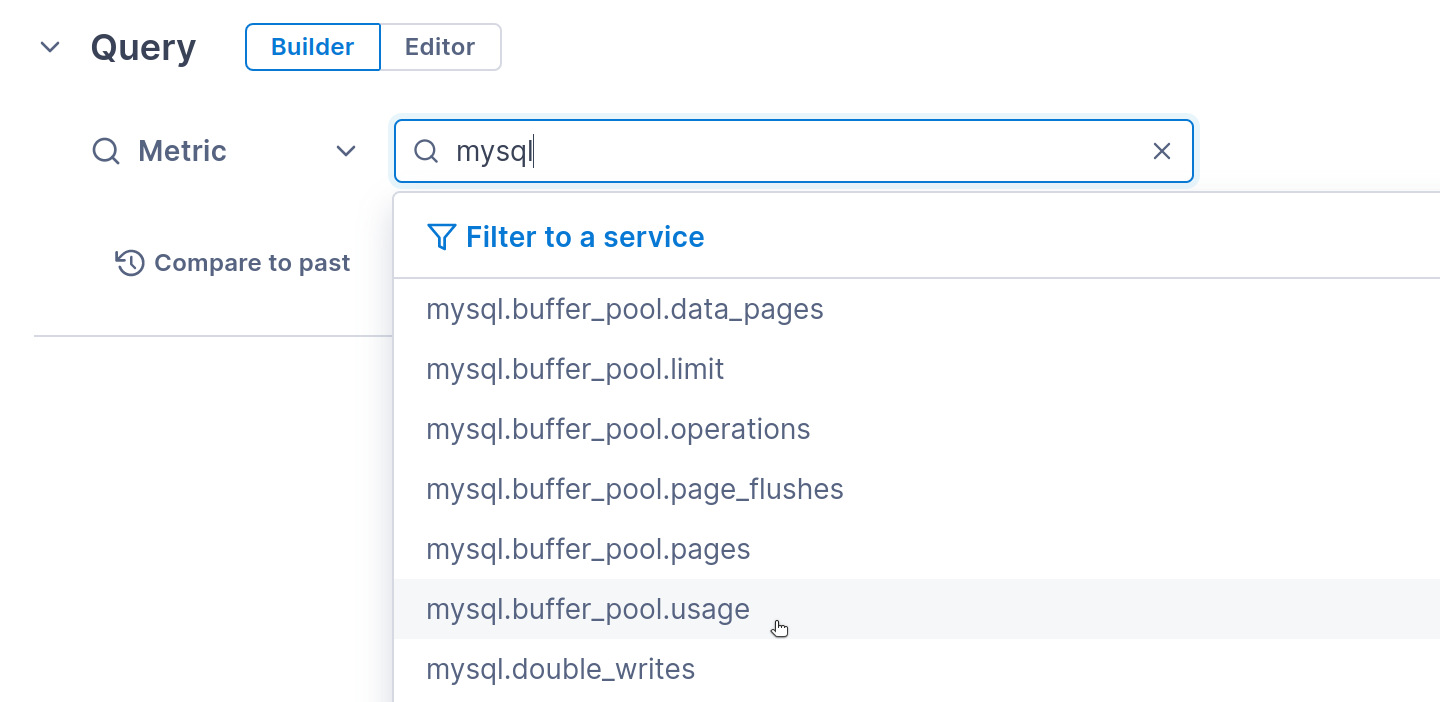Click the Compare to past clock icon
This screenshot has width=1440, height=702.
130,263
